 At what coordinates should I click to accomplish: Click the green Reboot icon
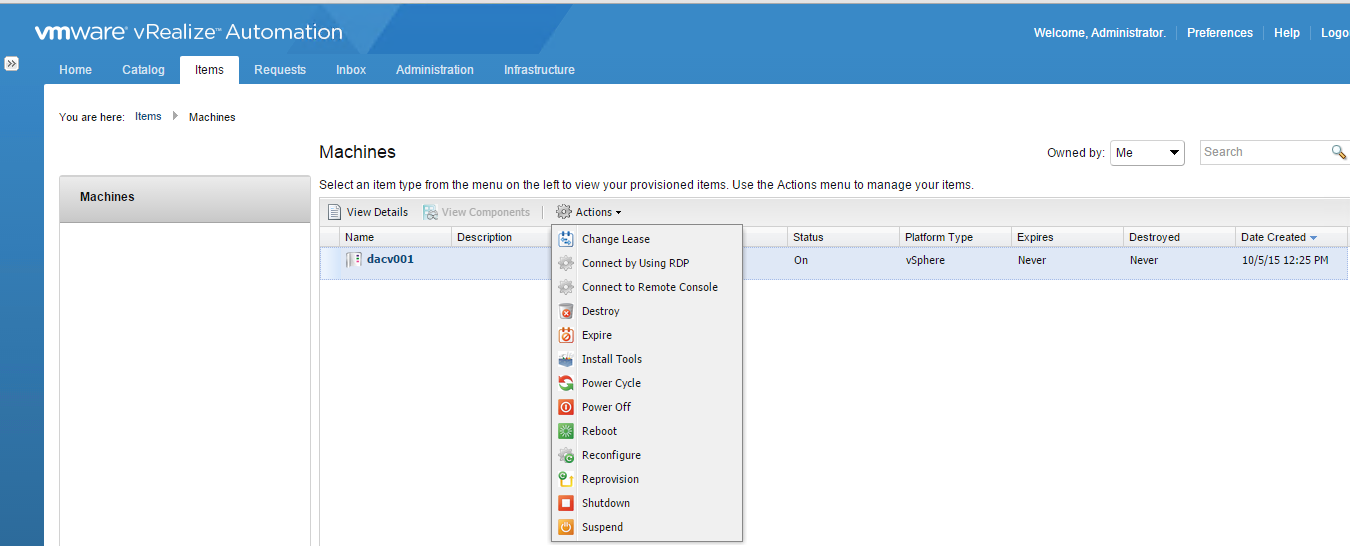[x=566, y=431]
